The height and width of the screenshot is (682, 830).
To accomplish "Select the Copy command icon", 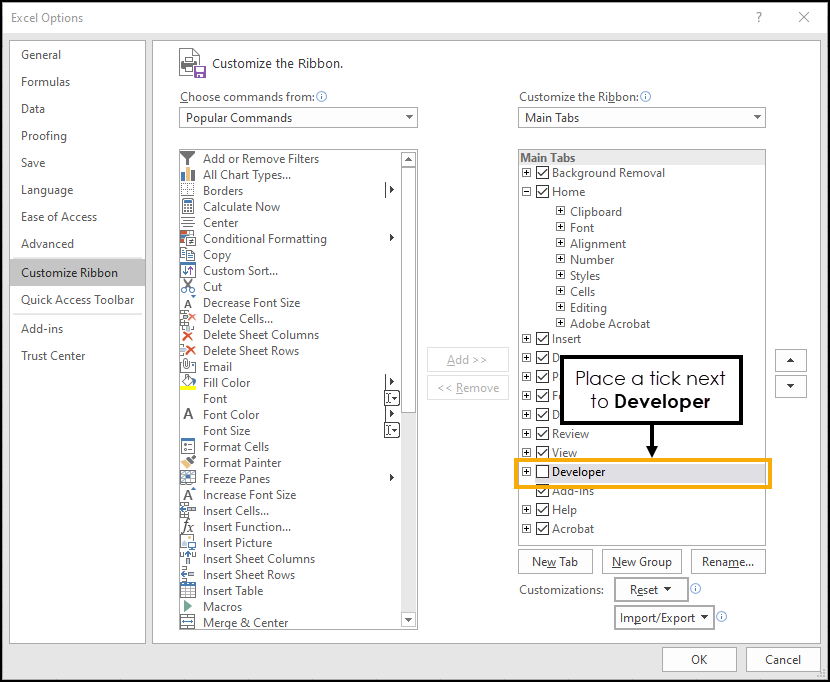I will (188, 255).
